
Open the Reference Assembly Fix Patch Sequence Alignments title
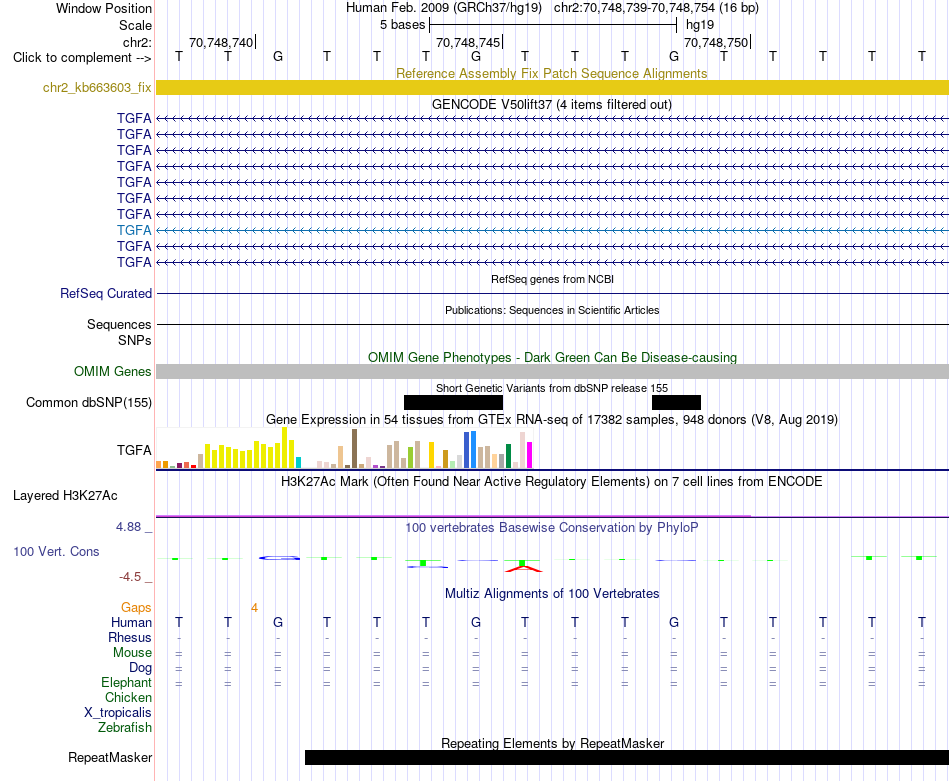[x=551, y=73]
